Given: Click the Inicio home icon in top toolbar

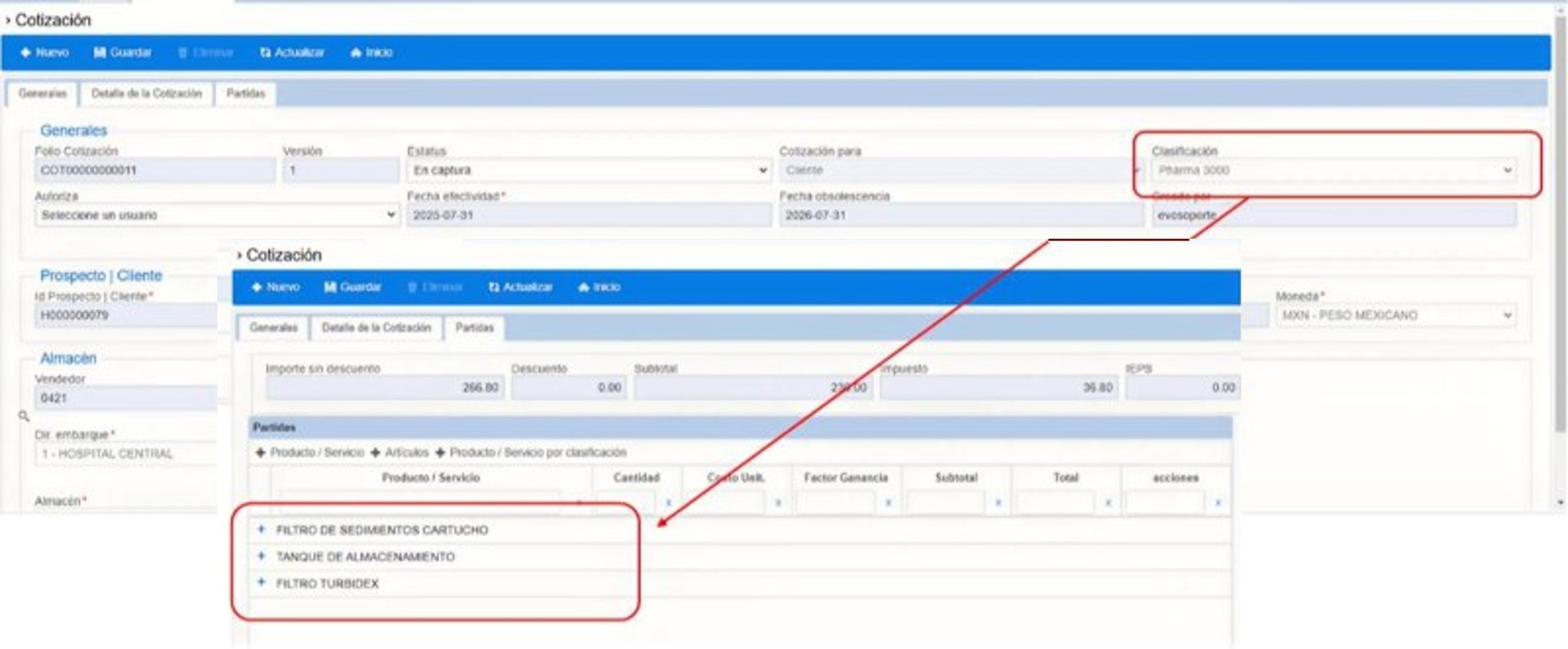Looking at the screenshot, I should tap(356, 52).
